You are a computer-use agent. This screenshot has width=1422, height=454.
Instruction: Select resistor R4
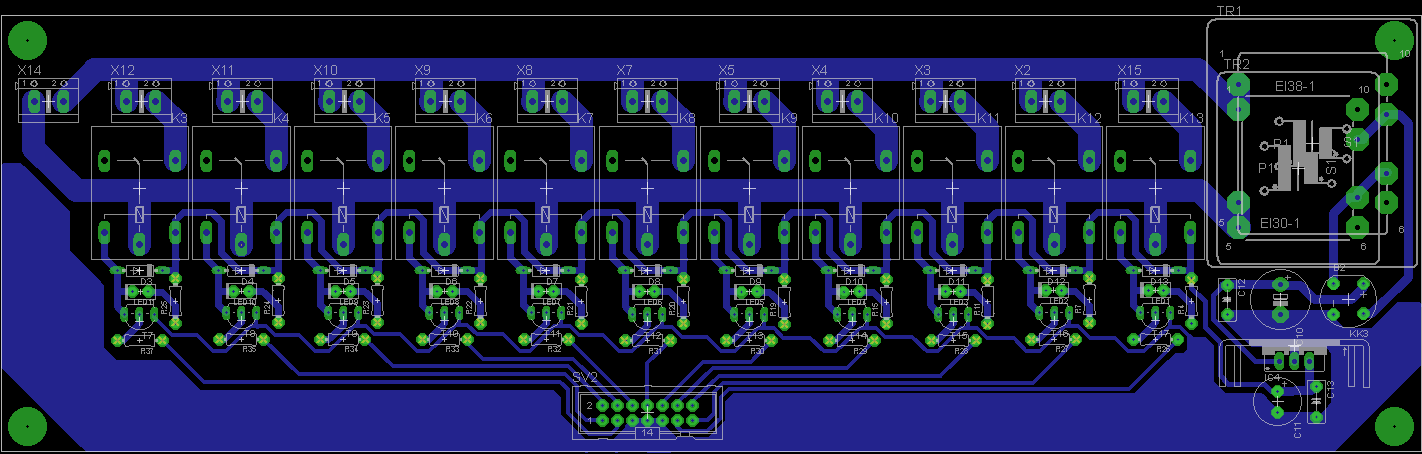tap(1191, 300)
